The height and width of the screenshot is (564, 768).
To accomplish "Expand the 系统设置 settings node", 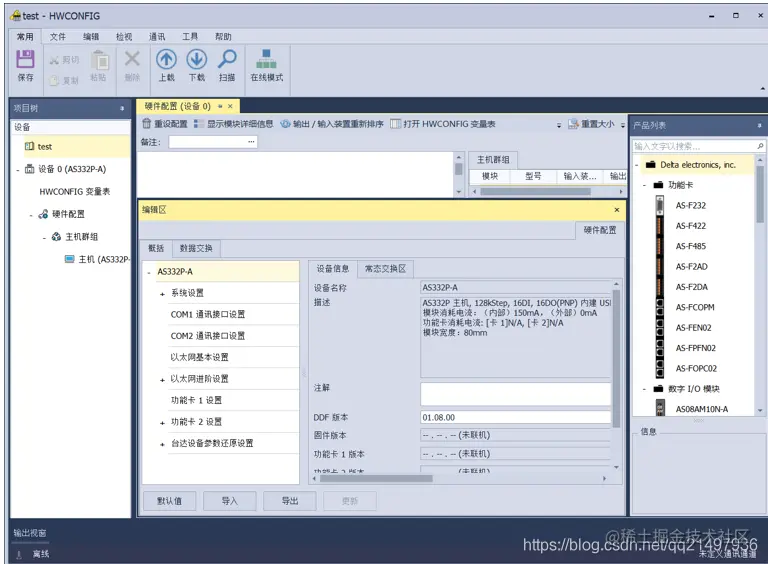I will [162, 294].
